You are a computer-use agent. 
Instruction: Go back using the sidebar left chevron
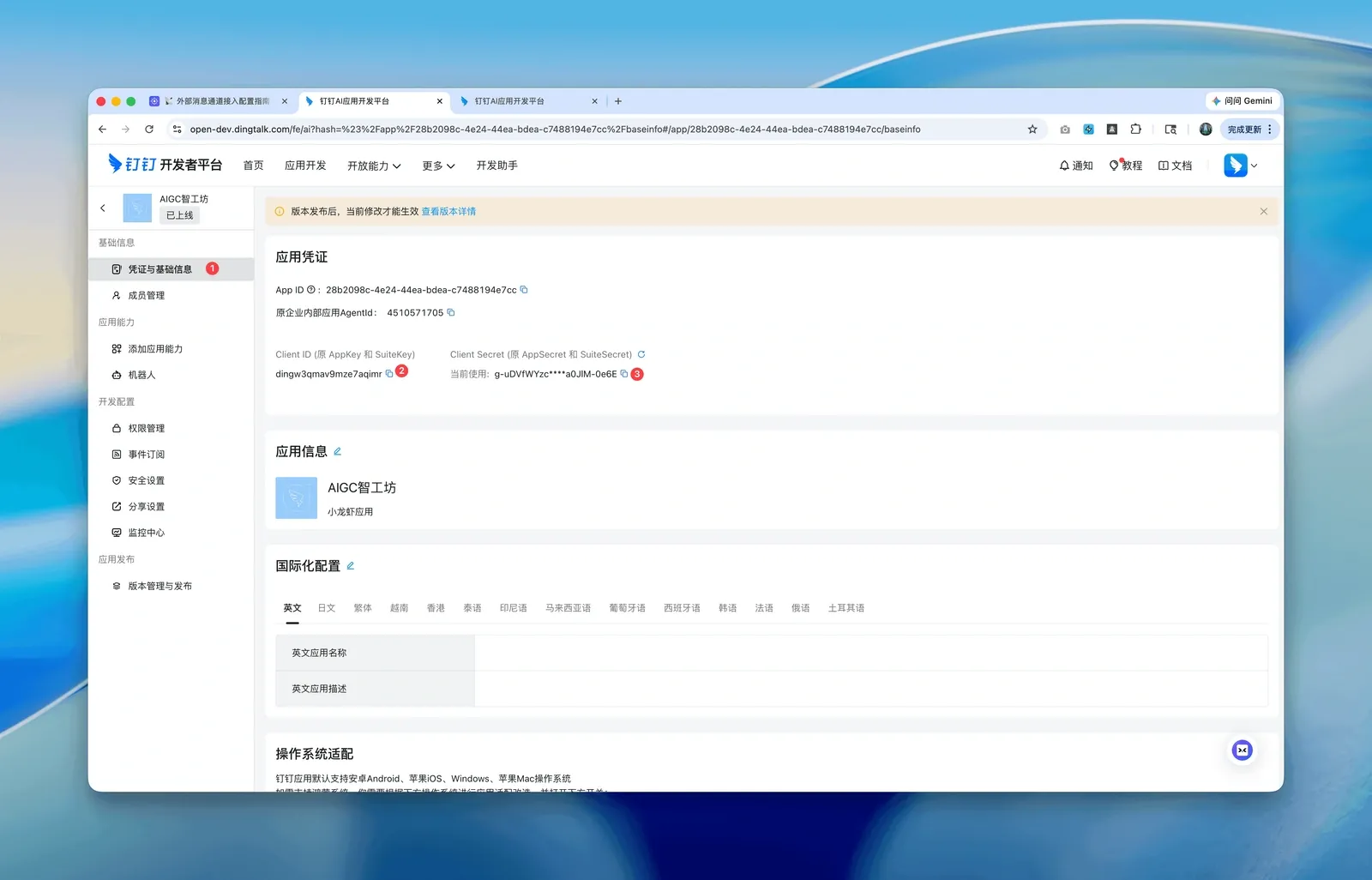click(103, 208)
